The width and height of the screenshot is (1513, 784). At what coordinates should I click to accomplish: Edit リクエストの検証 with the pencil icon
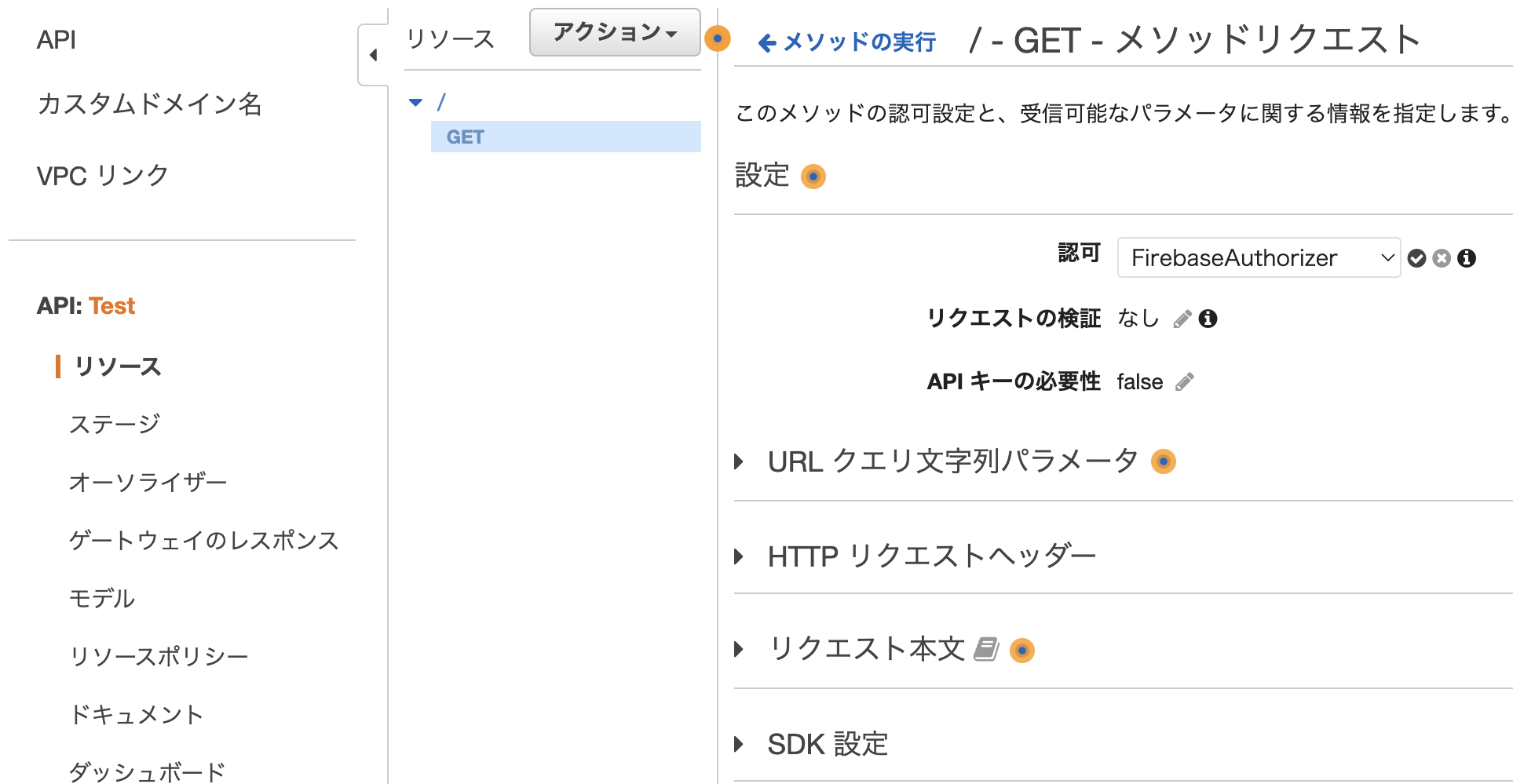[x=1181, y=319]
